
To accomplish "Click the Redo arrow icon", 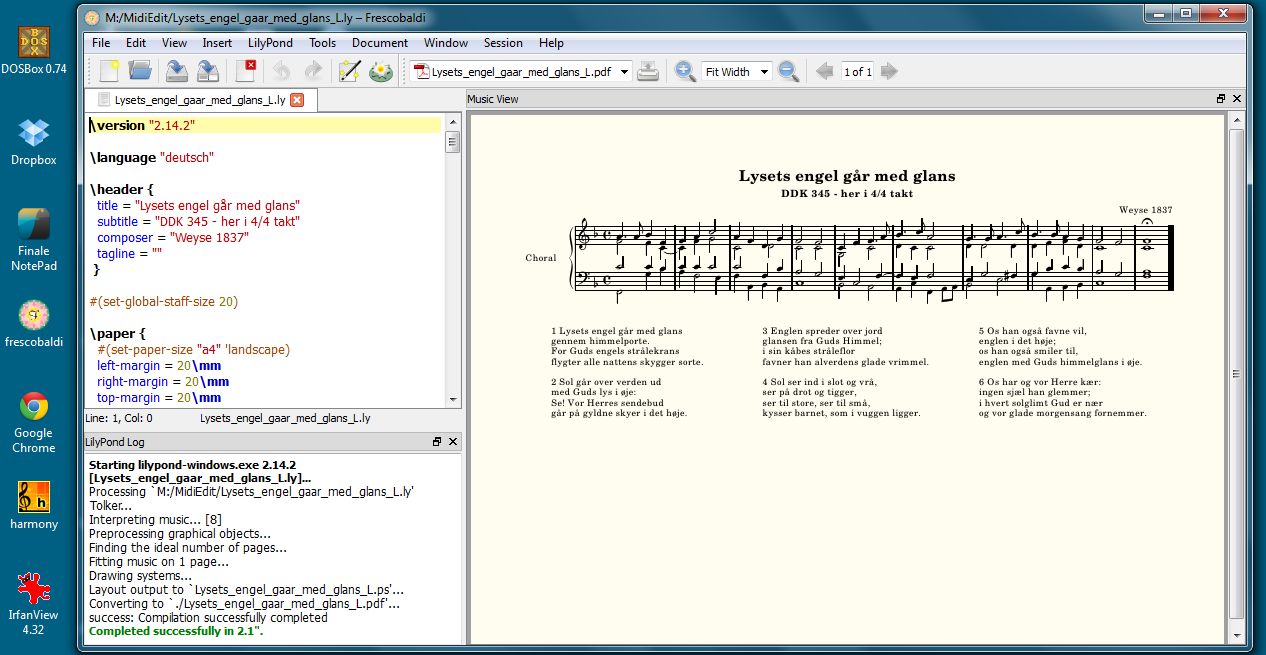I will pos(313,71).
